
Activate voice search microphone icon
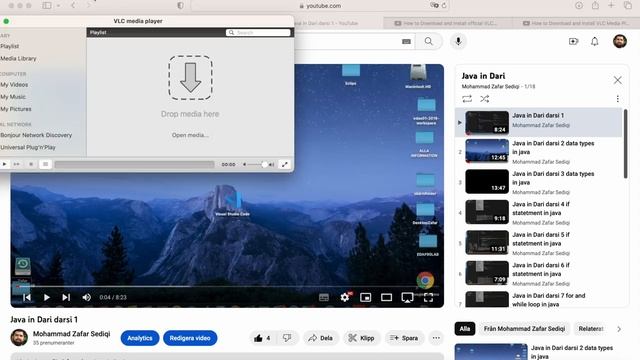458,41
